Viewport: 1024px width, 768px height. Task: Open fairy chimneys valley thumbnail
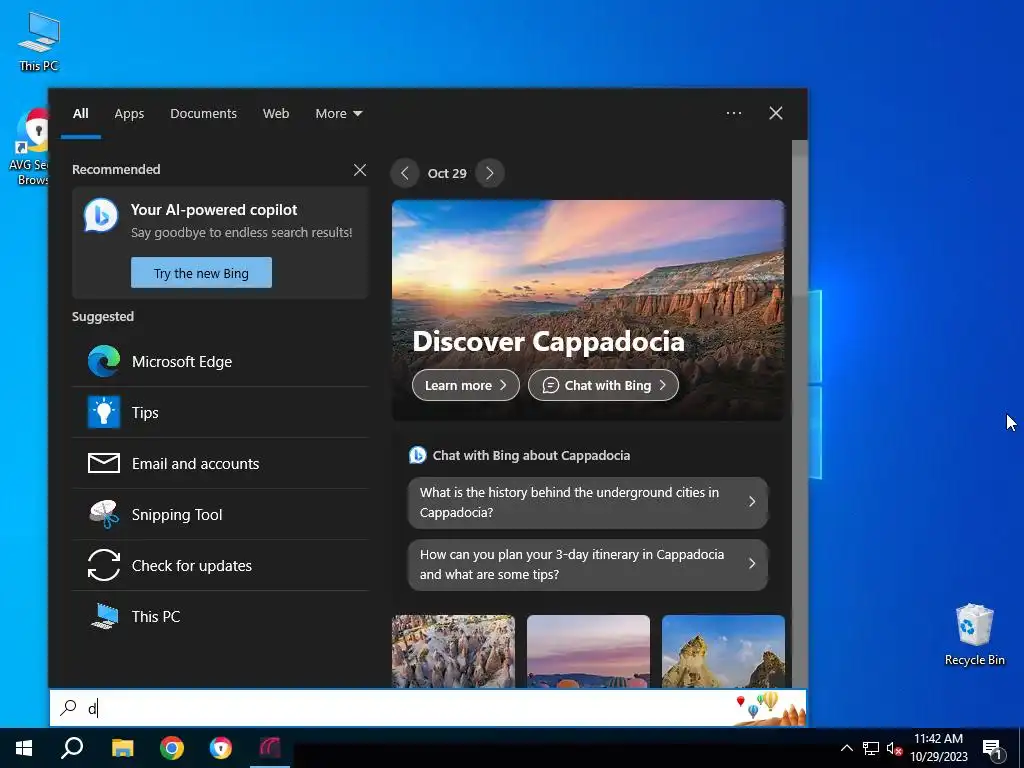453,651
